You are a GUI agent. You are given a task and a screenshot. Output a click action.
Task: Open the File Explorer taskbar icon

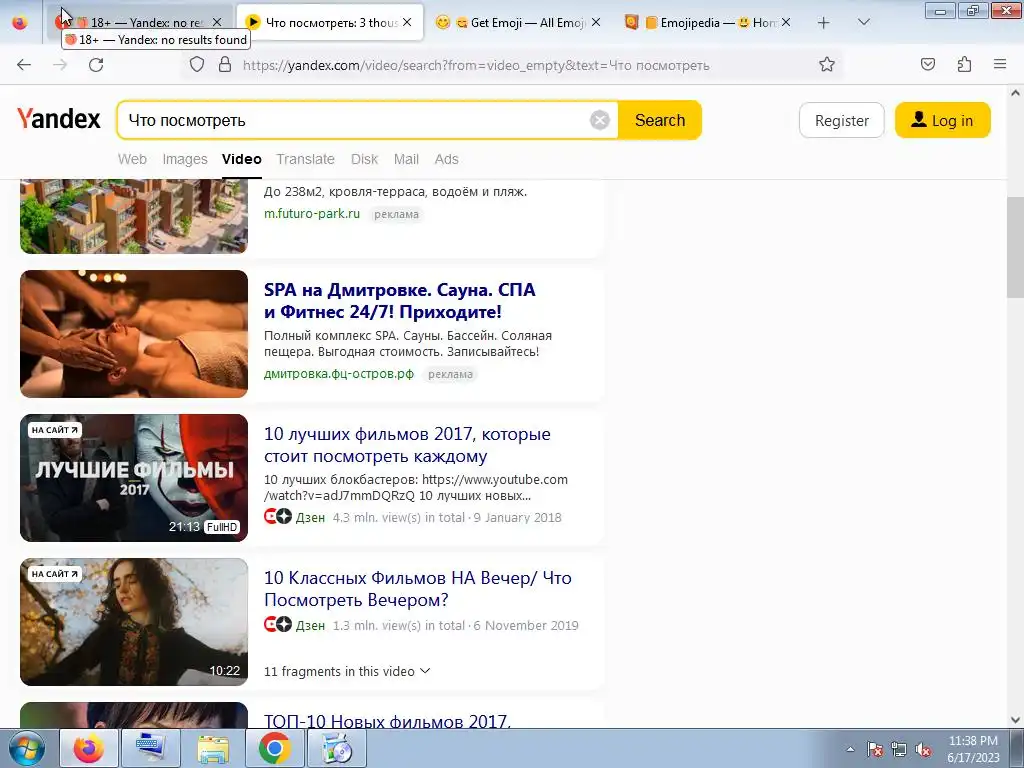[x=213, y=748]
